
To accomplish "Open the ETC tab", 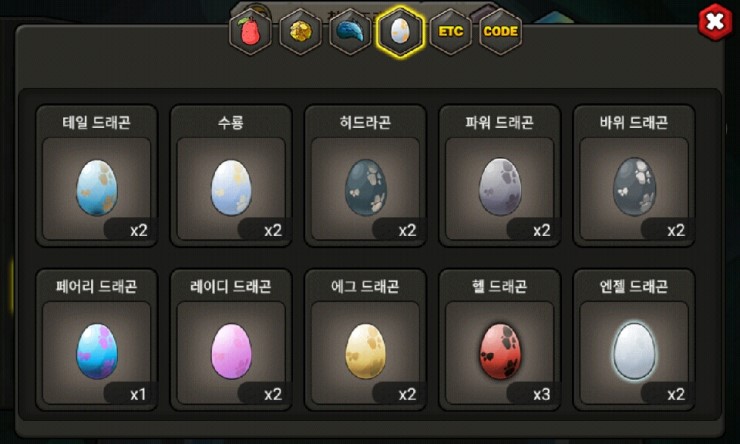I will (x=451, y=32).
